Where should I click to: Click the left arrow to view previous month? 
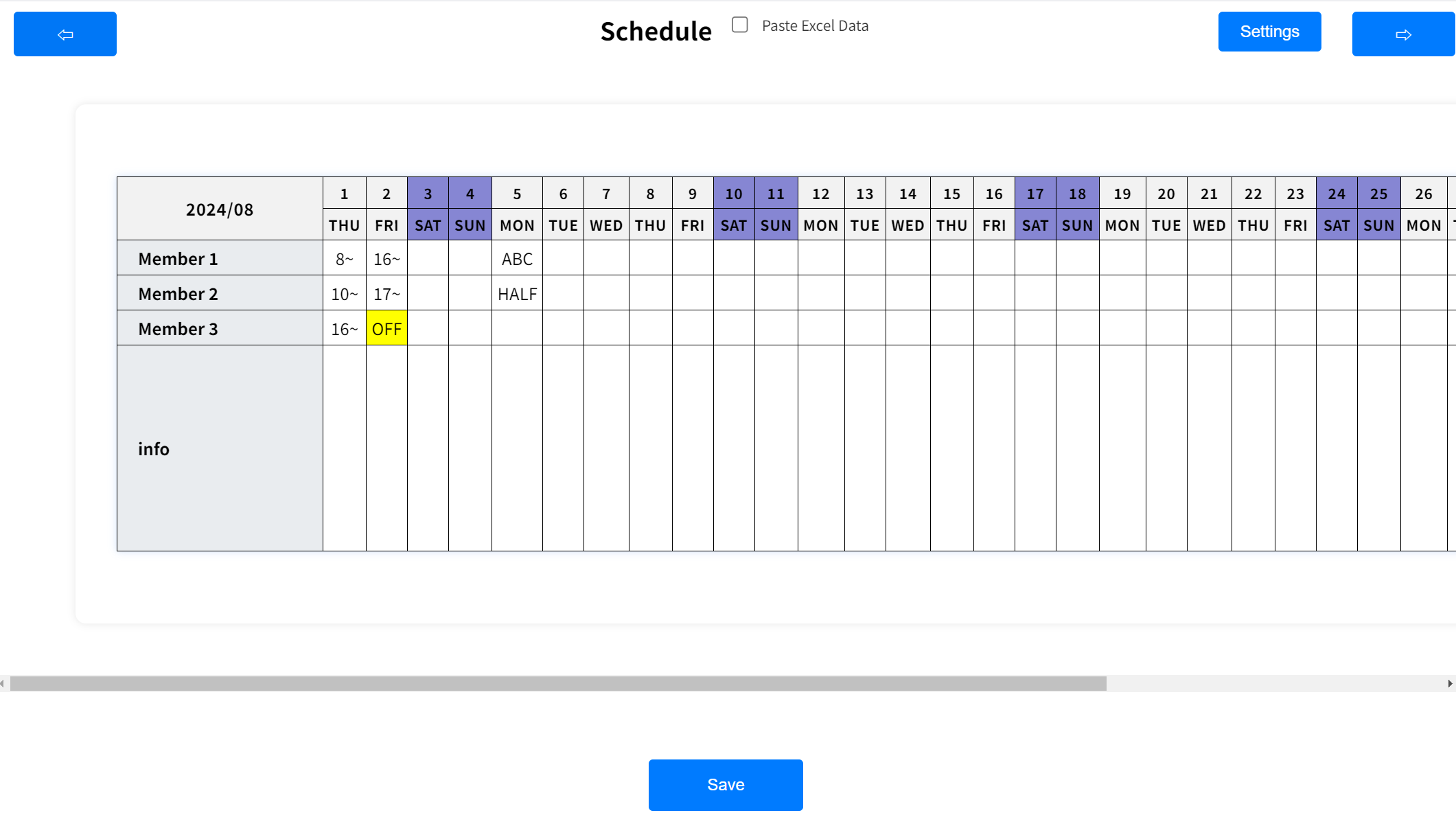[x=65, y=34]
